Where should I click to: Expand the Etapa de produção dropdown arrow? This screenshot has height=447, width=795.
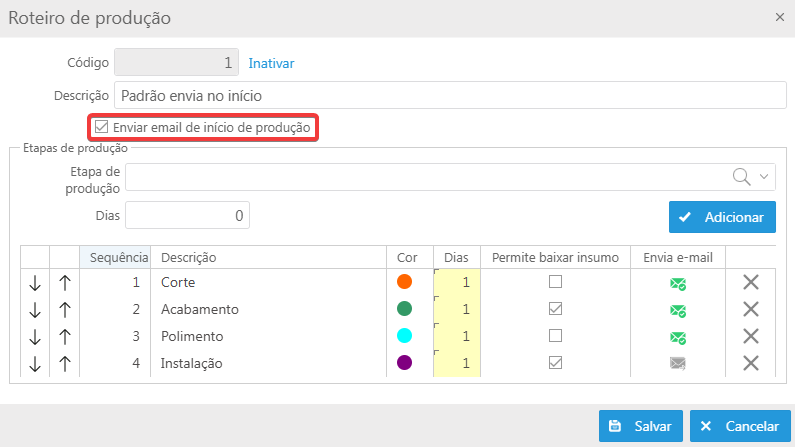tap(765, 176)
